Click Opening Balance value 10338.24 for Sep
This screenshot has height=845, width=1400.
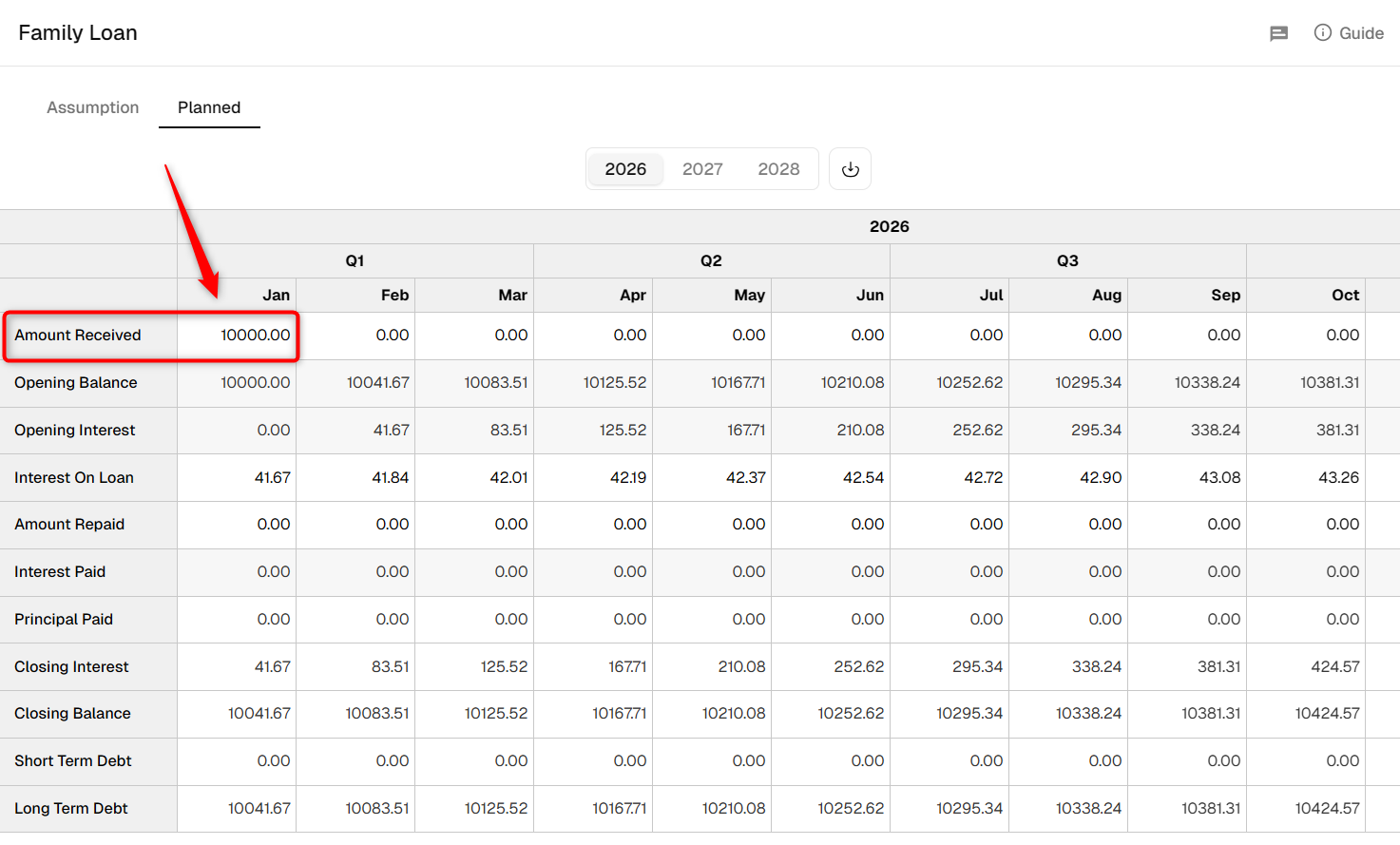(x=1208, y=383)
